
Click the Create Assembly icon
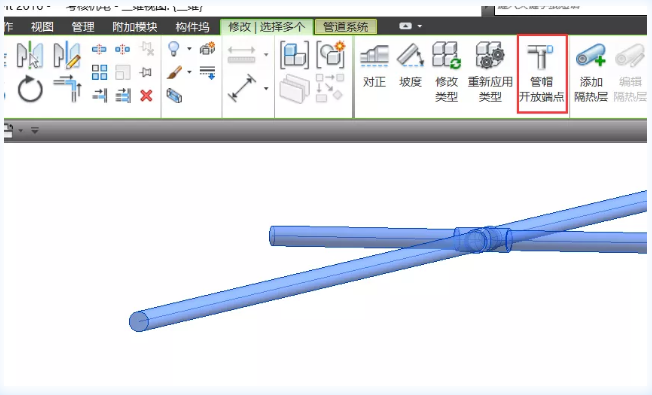coord(294,55)
